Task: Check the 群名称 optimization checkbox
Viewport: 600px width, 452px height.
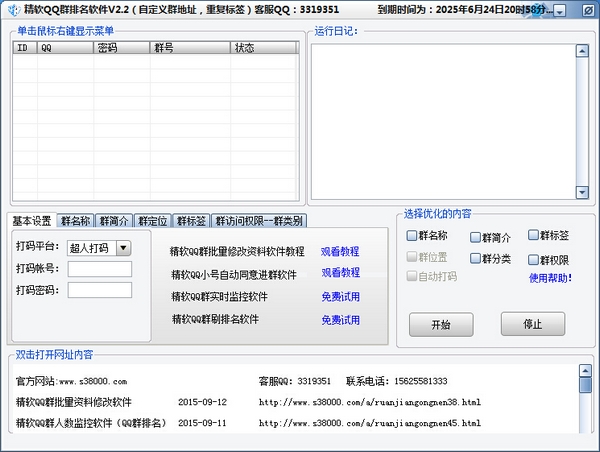Action: point(412,235)
